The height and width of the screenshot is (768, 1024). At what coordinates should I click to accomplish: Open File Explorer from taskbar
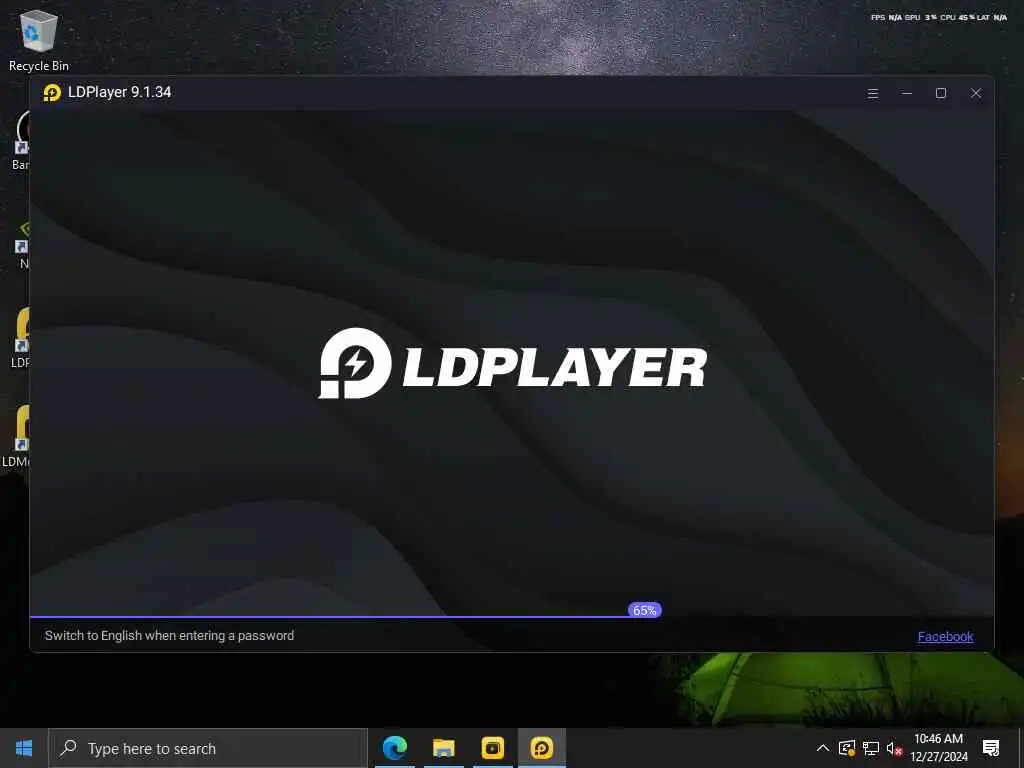click(443, 748)
